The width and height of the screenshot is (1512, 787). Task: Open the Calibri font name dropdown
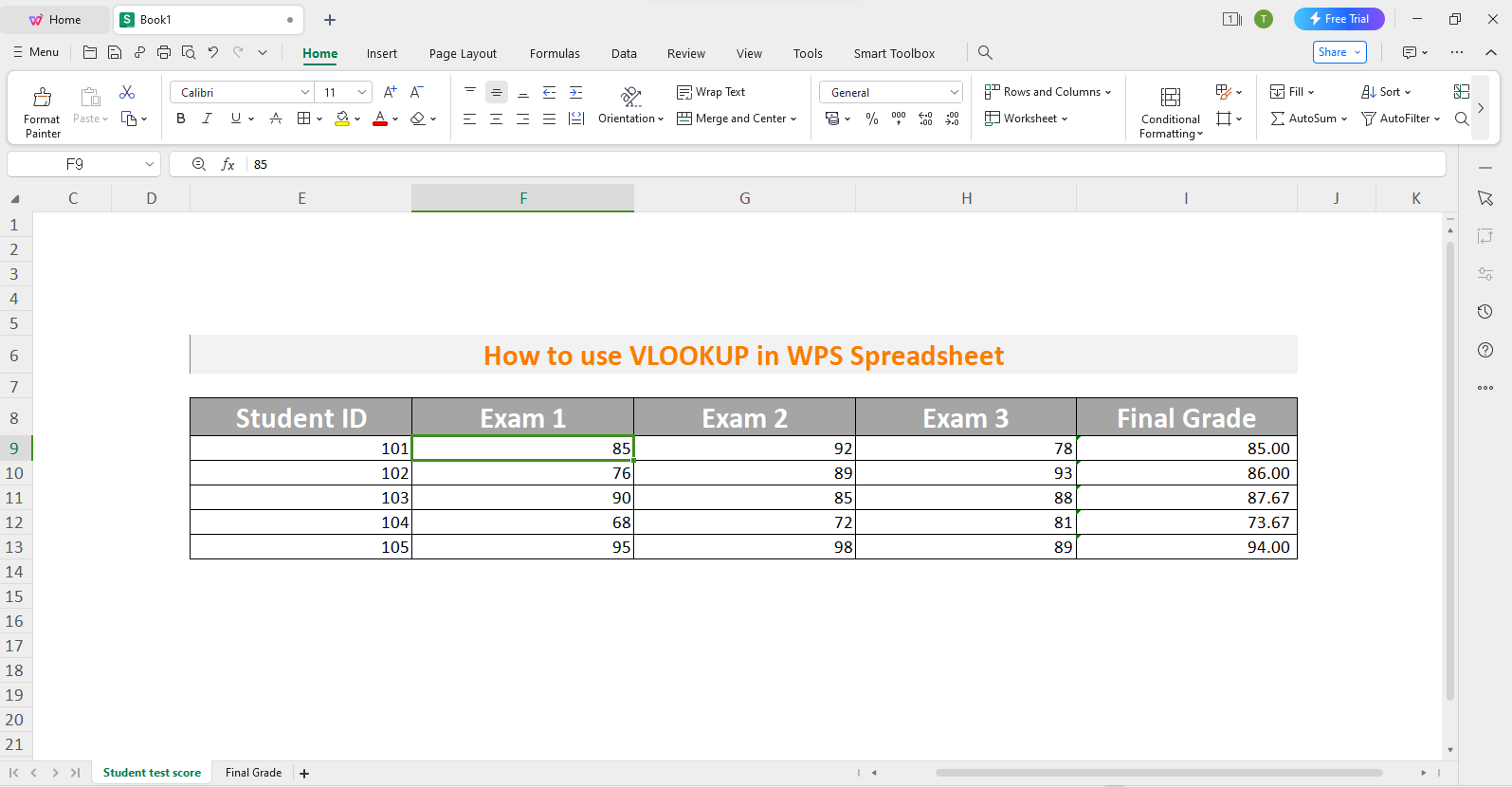[305, 92]
